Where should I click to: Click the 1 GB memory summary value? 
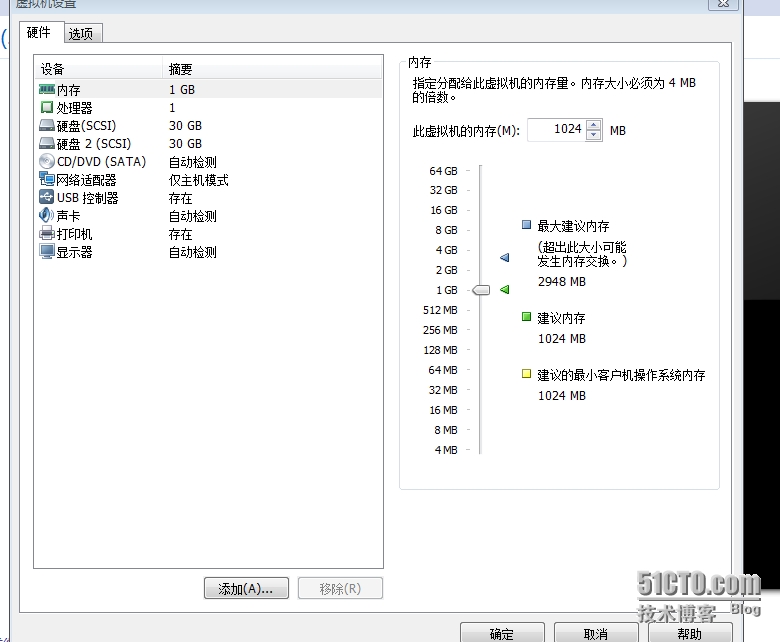tap(182, 90)
